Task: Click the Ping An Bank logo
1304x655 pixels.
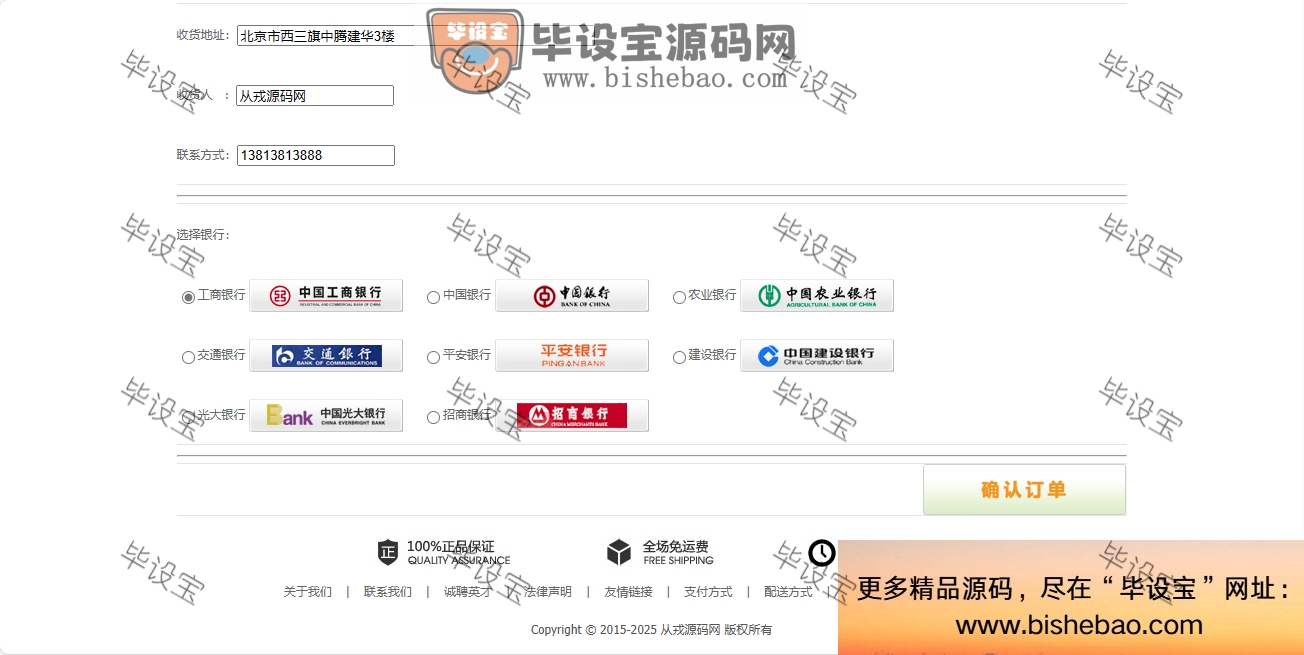Action: [572, 355]
